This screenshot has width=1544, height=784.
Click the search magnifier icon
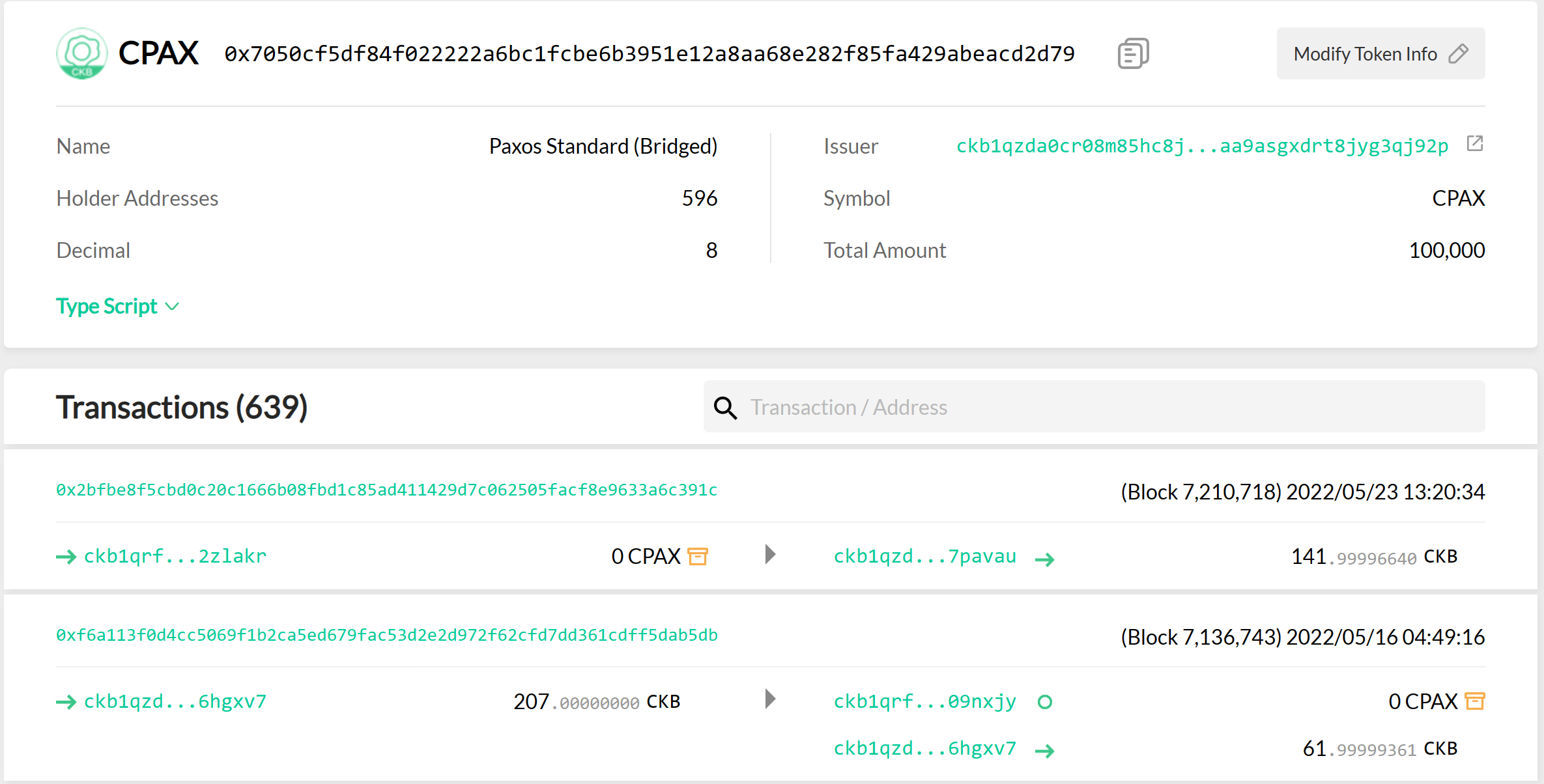point(725,408)
